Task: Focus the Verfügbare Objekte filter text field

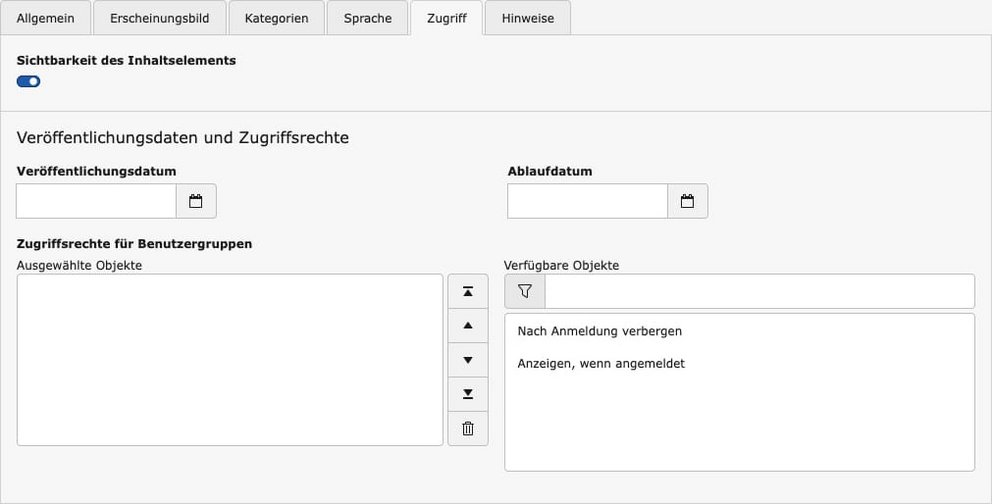Action: tap(758, 292)
